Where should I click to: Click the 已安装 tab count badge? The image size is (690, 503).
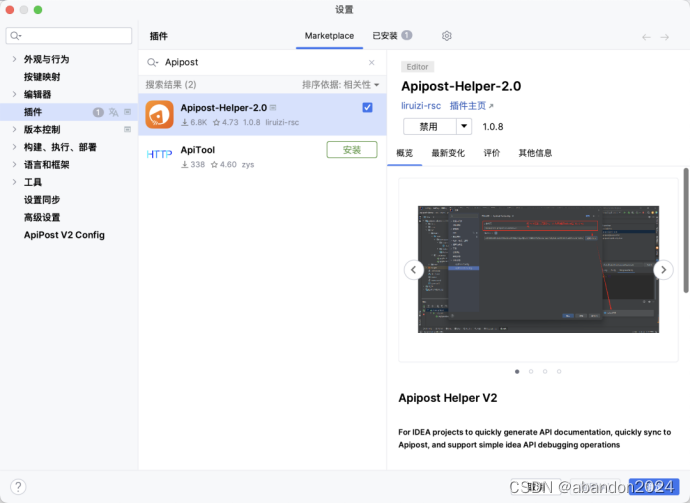407,35
